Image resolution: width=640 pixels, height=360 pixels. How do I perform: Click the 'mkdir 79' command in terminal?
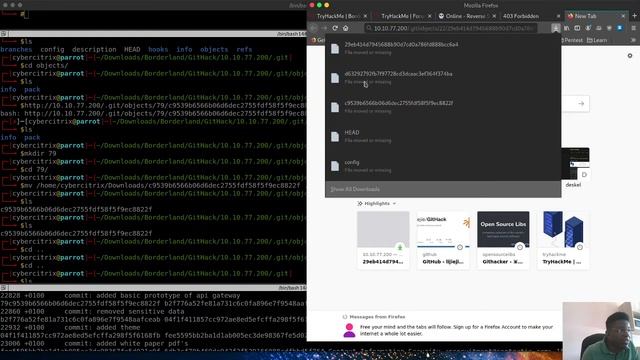coord(39,153)
